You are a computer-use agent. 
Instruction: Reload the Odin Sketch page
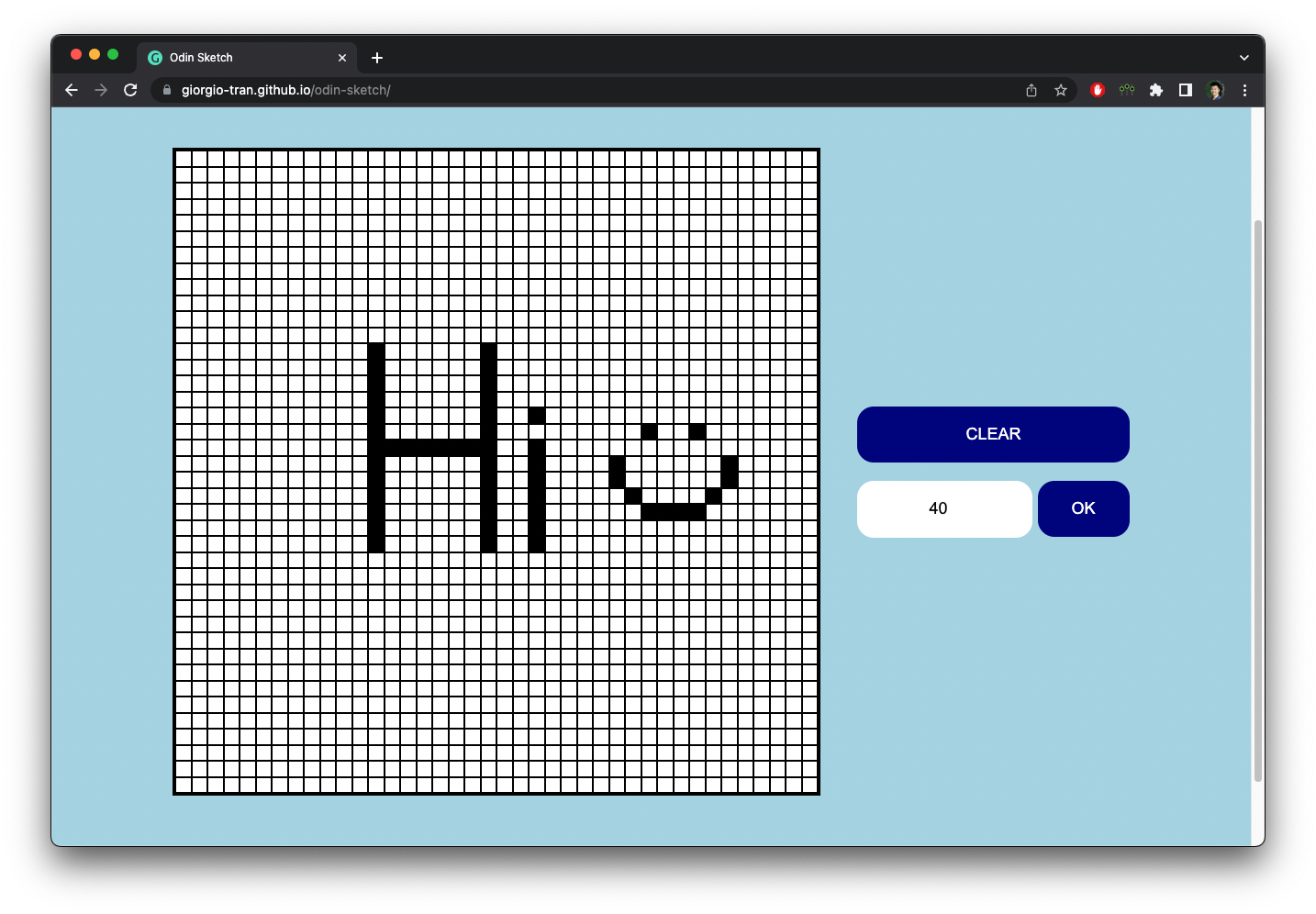coord(130,90)
